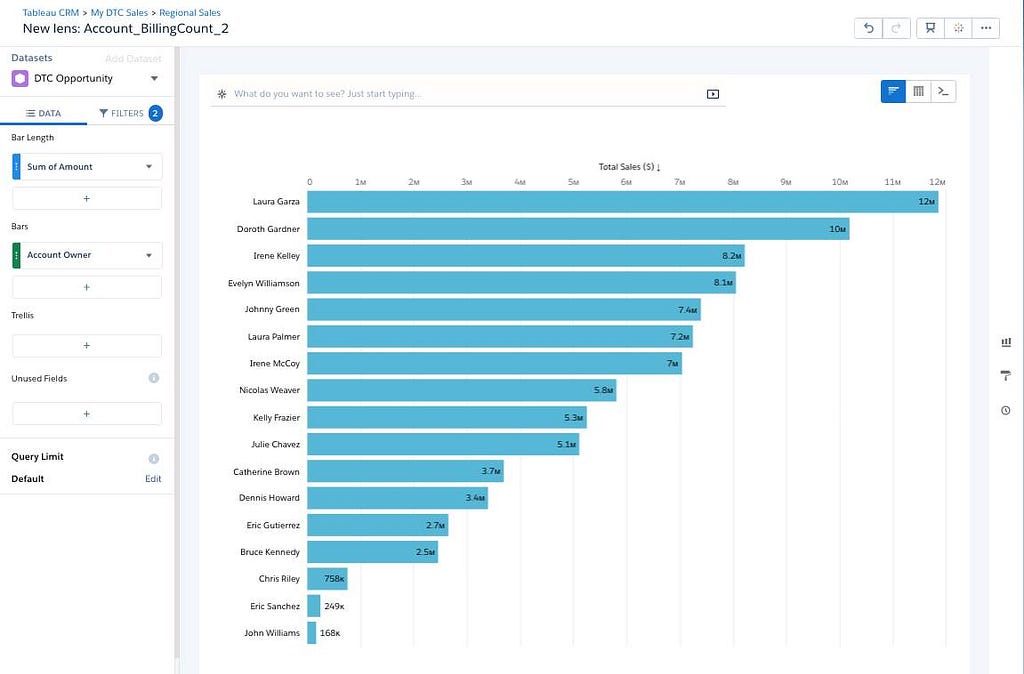Click the Account Owner field pill
Viewport: 1024px width, 674px height.
87,255
